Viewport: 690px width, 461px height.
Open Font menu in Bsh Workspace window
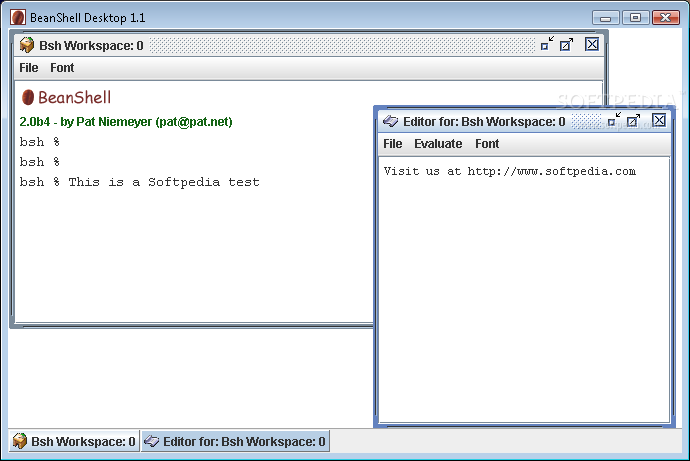coord(62,68)
